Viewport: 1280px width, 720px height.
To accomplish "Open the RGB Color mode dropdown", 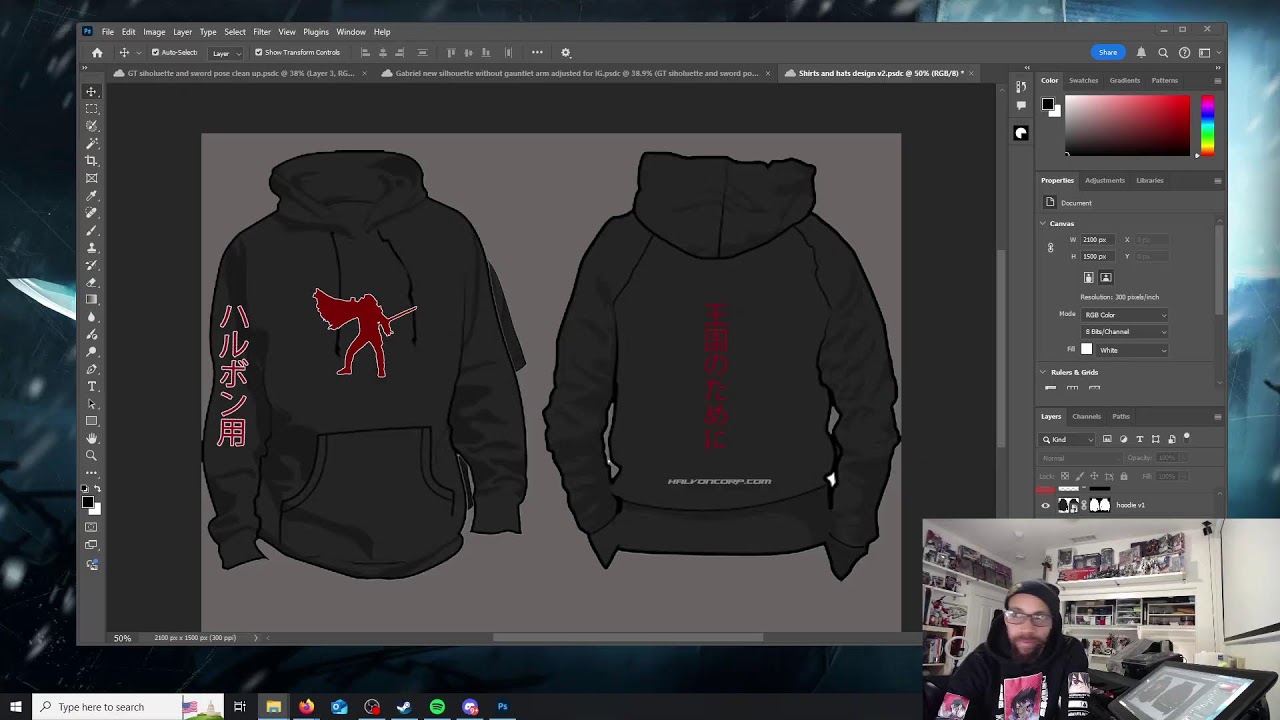I will 1125,315.
